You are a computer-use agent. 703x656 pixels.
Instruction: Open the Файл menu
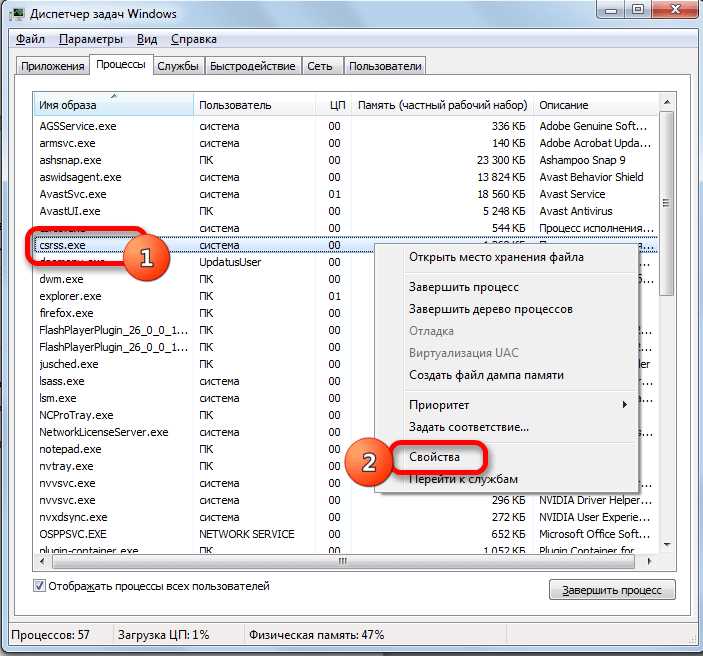pyautogui.click(x=30, y=39)
